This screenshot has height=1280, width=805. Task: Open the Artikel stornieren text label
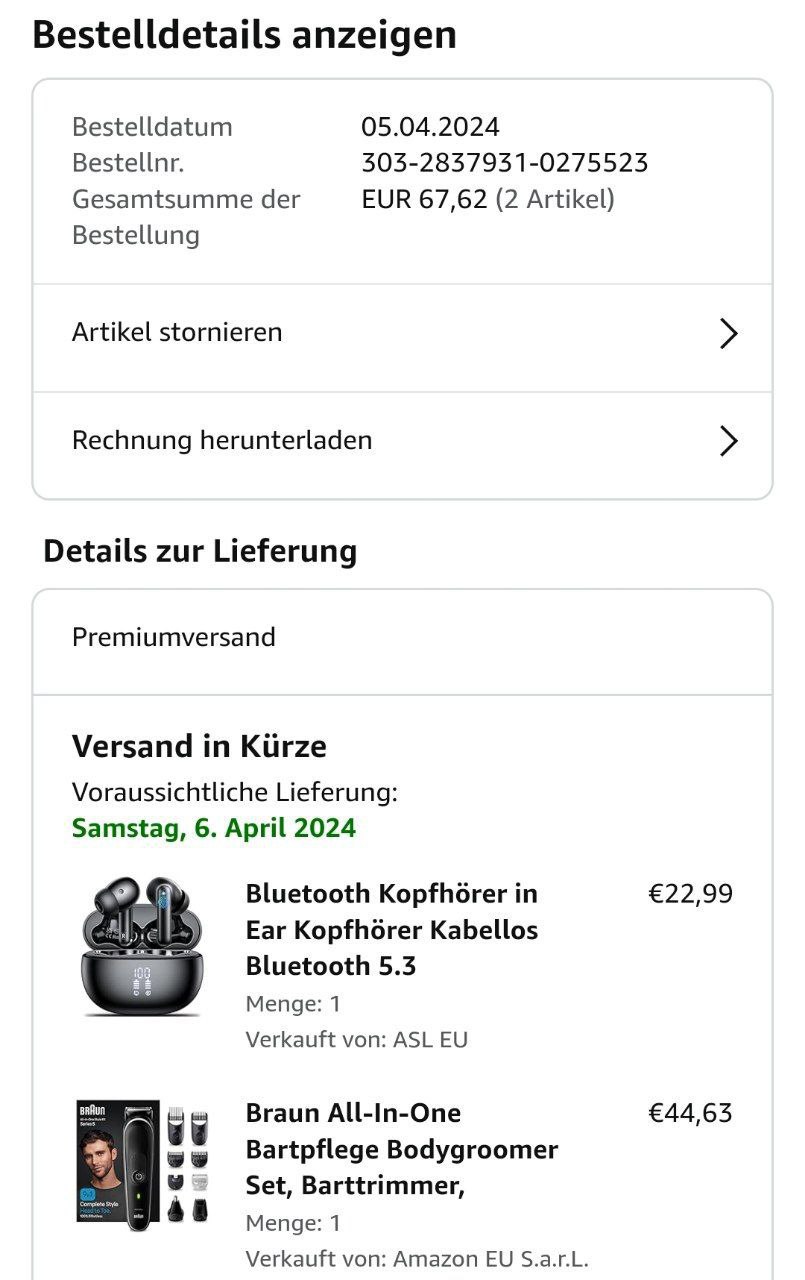[x=177, y=332]
